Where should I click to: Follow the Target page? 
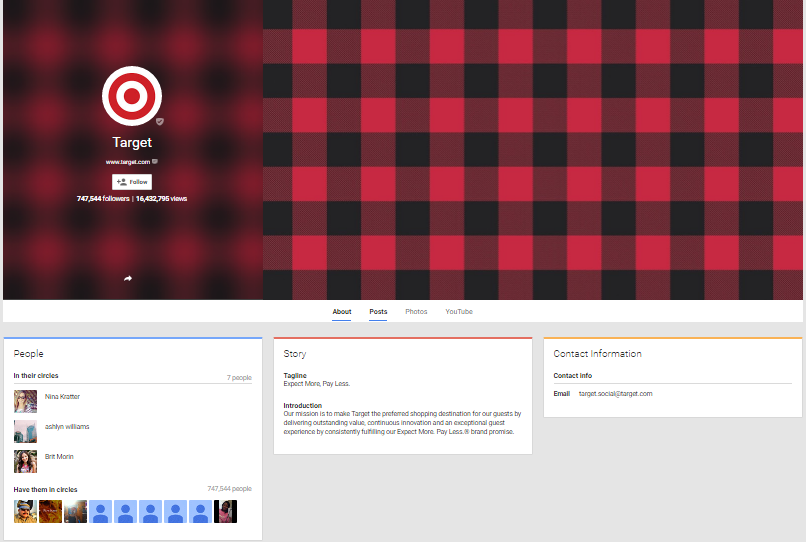(132, 182)
